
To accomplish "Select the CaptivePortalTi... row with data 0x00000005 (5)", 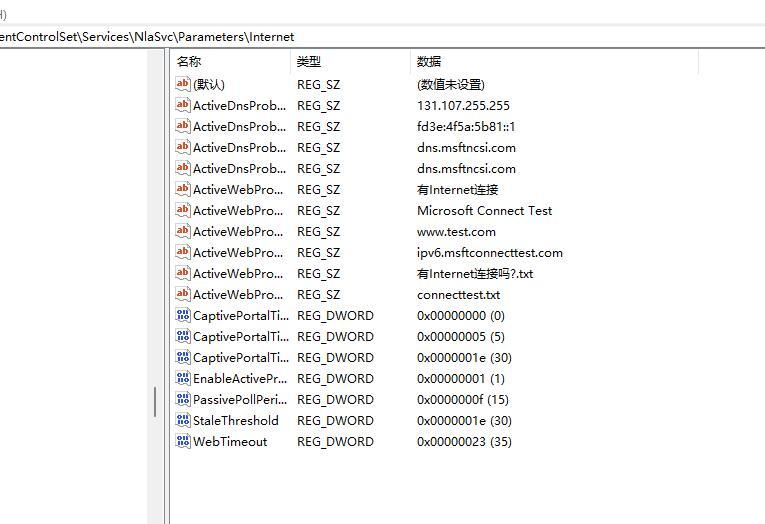I will click(239, 337).
